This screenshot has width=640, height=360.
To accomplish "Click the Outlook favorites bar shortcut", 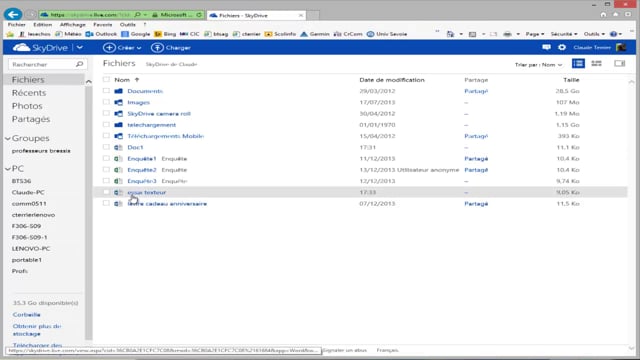I will pos(102,34).
